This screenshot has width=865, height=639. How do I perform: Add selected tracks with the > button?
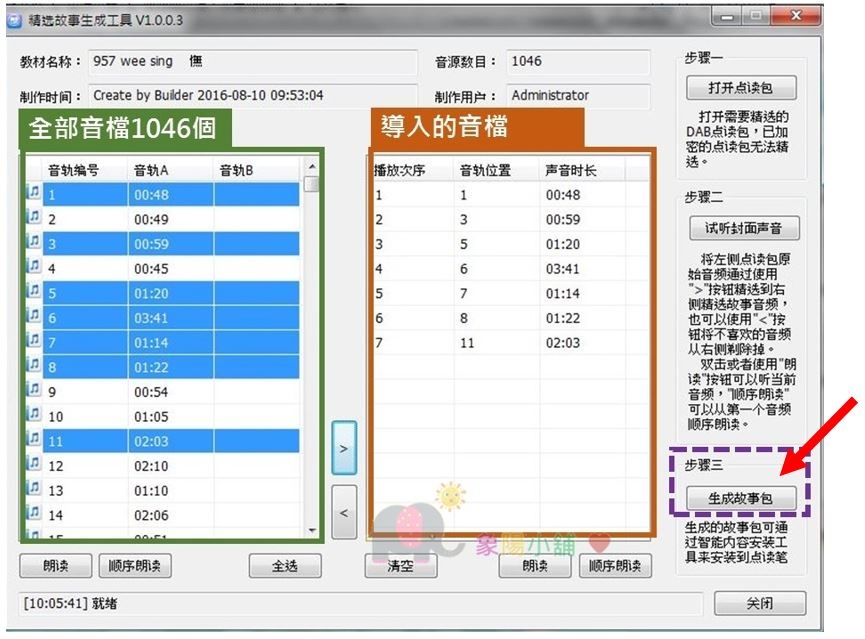pyautogui.click(x=344, y=448)
